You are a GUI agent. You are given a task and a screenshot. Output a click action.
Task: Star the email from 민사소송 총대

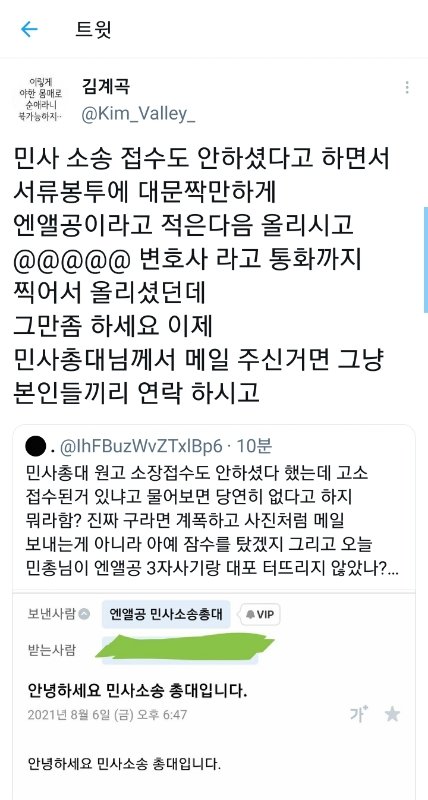point(392,714)
